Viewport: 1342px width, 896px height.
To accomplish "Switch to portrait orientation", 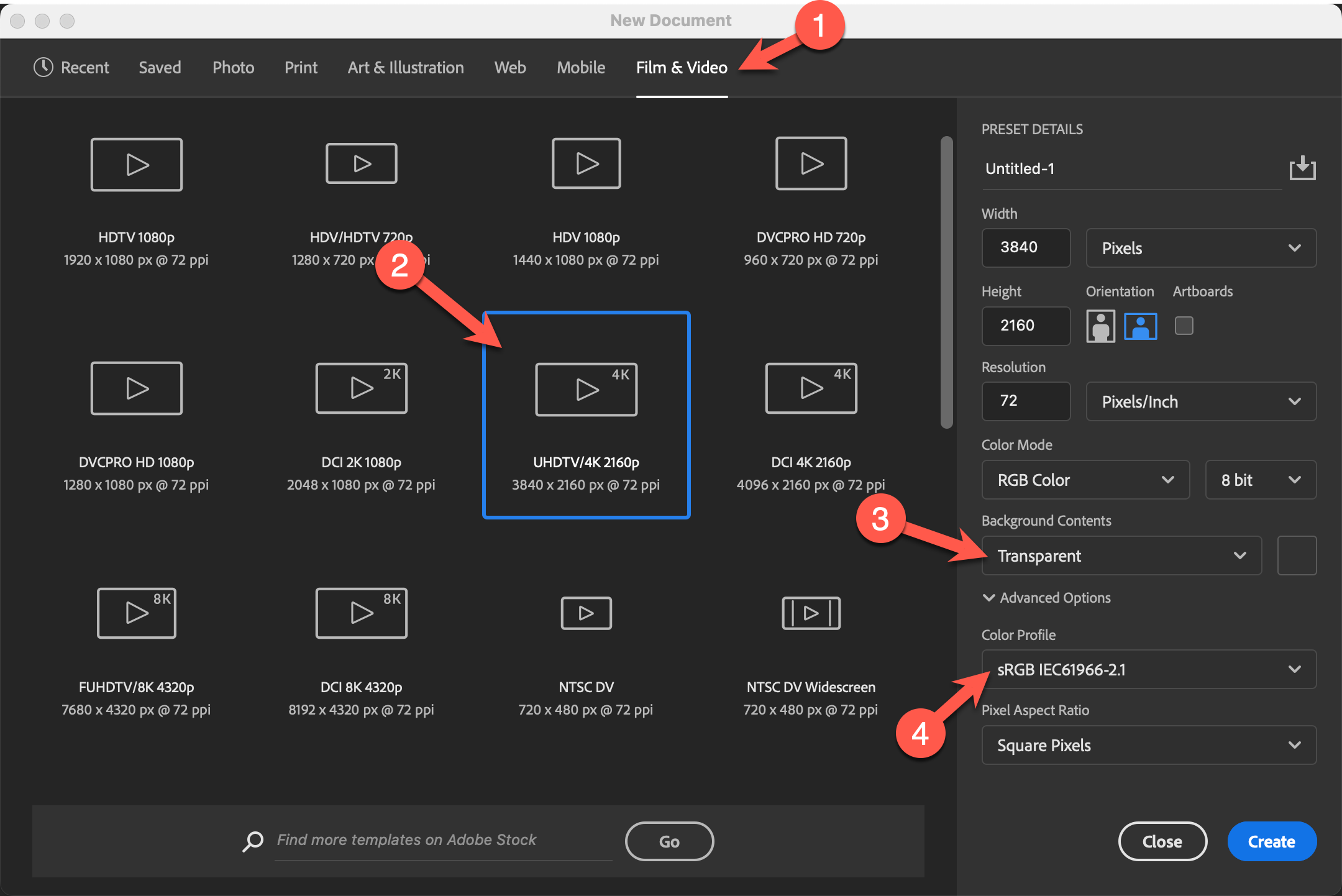I will [1100, 326].
